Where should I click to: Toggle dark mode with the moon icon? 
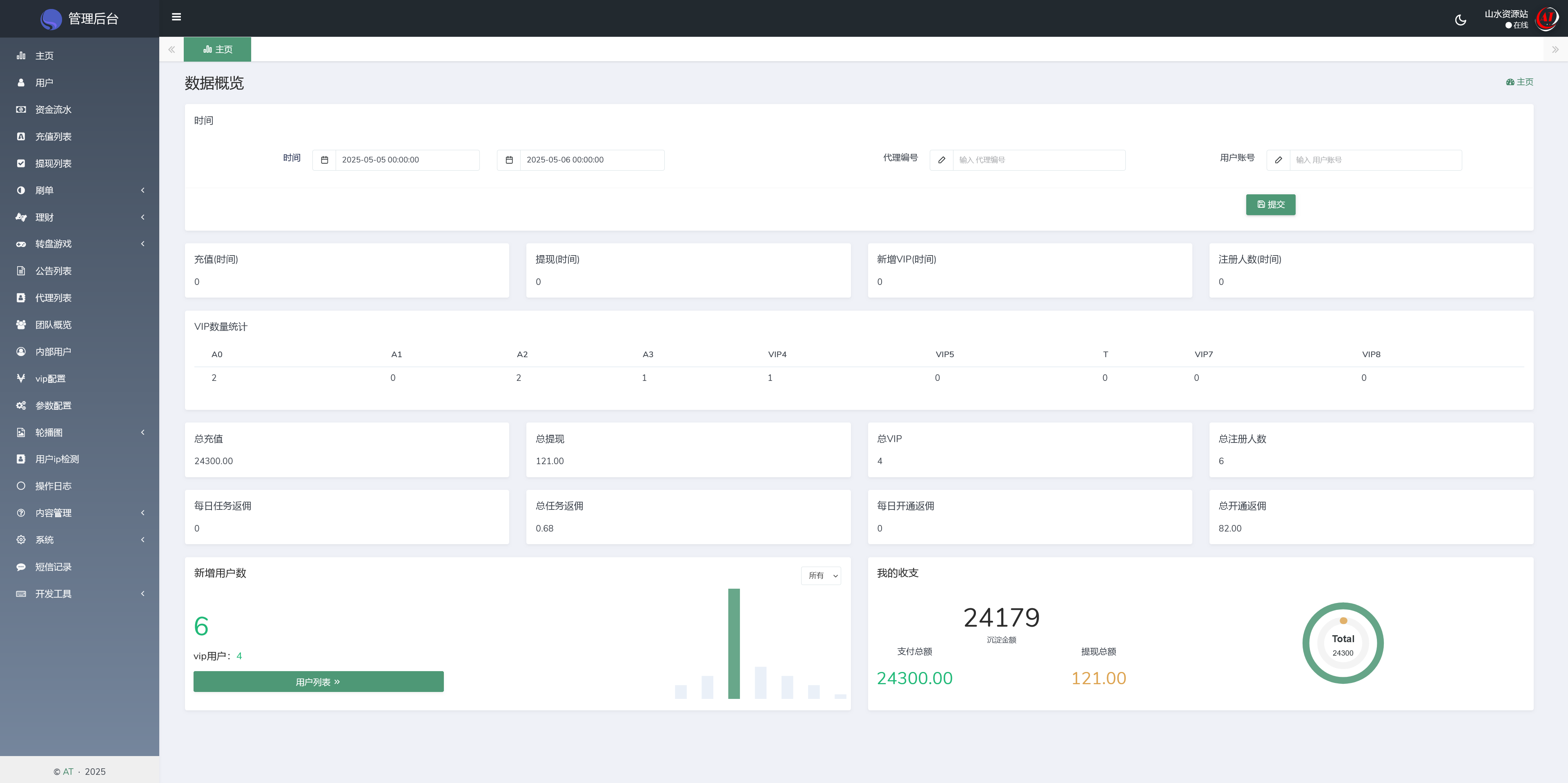tap(1460, 20)
